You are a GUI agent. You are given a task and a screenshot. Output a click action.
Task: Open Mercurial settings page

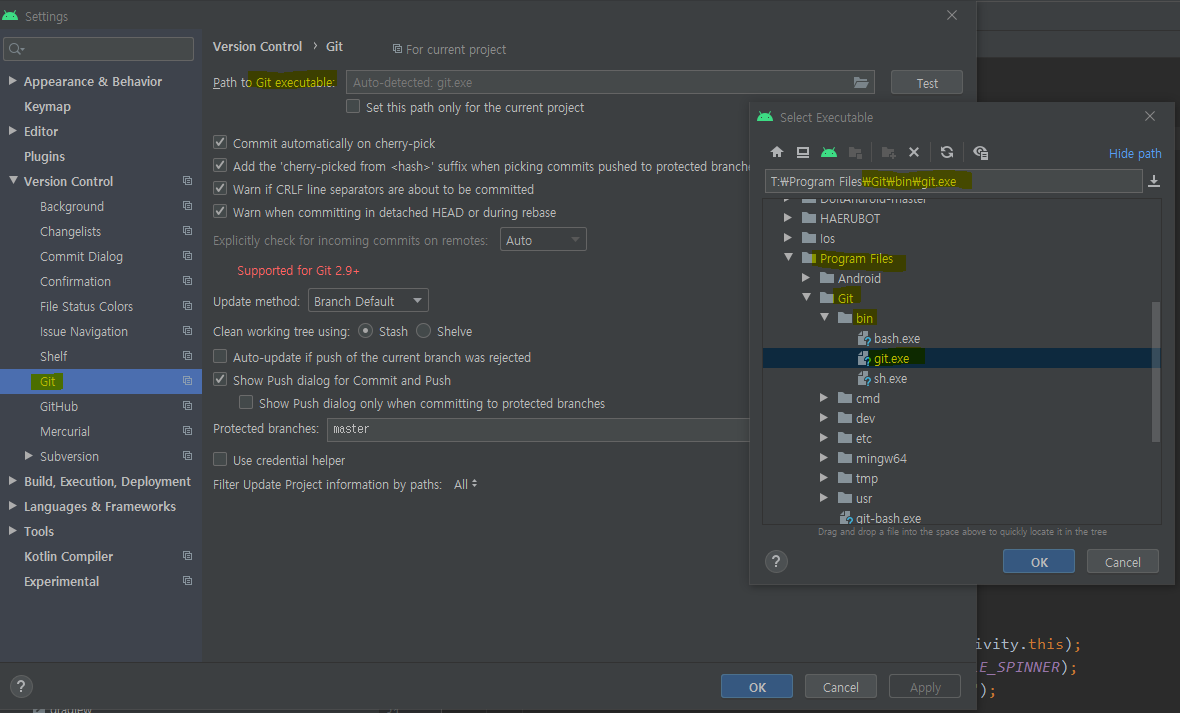[65, 431]
